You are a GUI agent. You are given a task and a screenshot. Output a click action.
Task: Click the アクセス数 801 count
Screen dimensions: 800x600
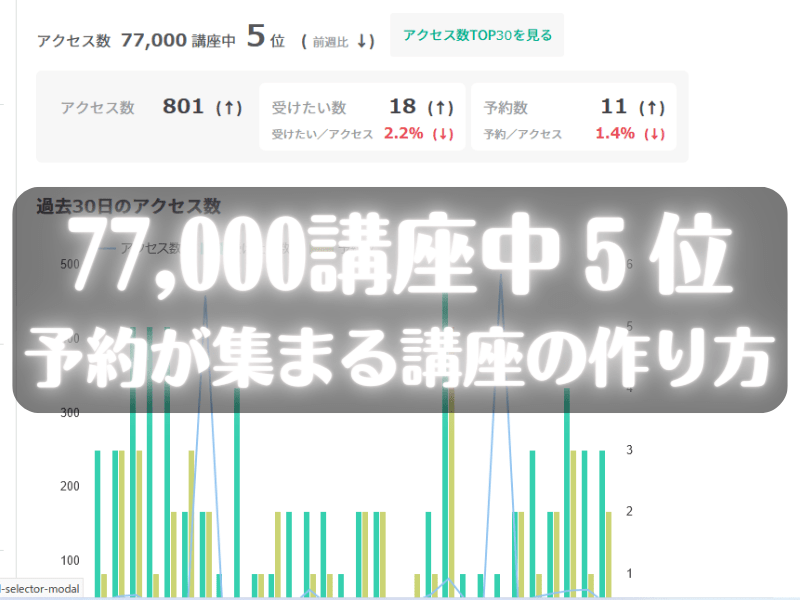[182, 107]
